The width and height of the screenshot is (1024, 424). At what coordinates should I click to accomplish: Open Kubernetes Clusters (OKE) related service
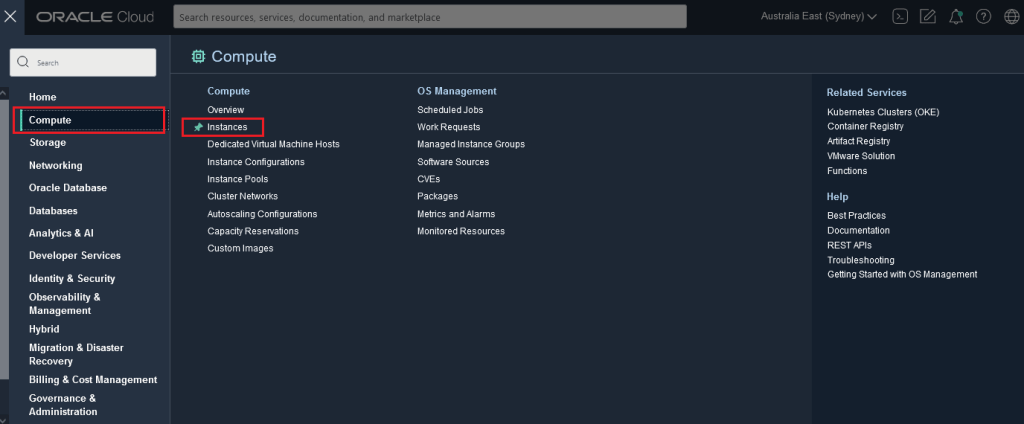[x=883, y=112]
